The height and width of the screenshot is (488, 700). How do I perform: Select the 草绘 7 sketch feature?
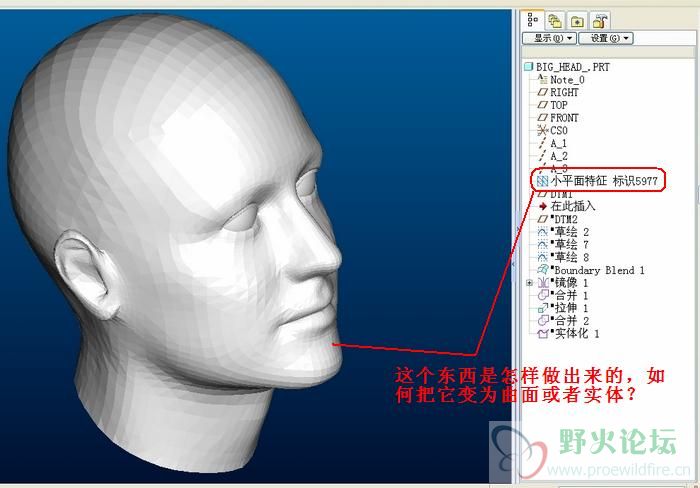click(x=563, y=245)
